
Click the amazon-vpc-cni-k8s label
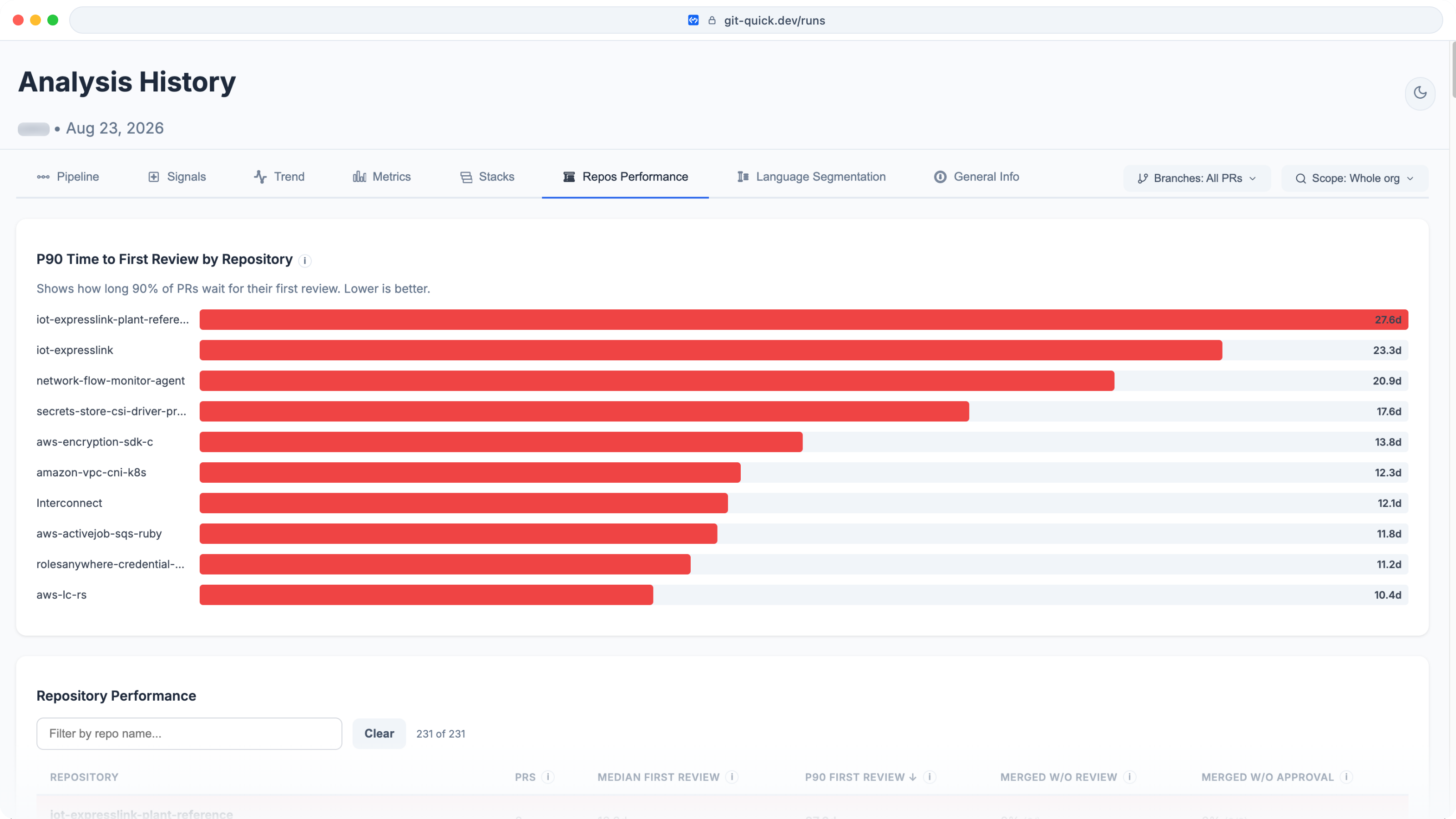tap(91, 472)
